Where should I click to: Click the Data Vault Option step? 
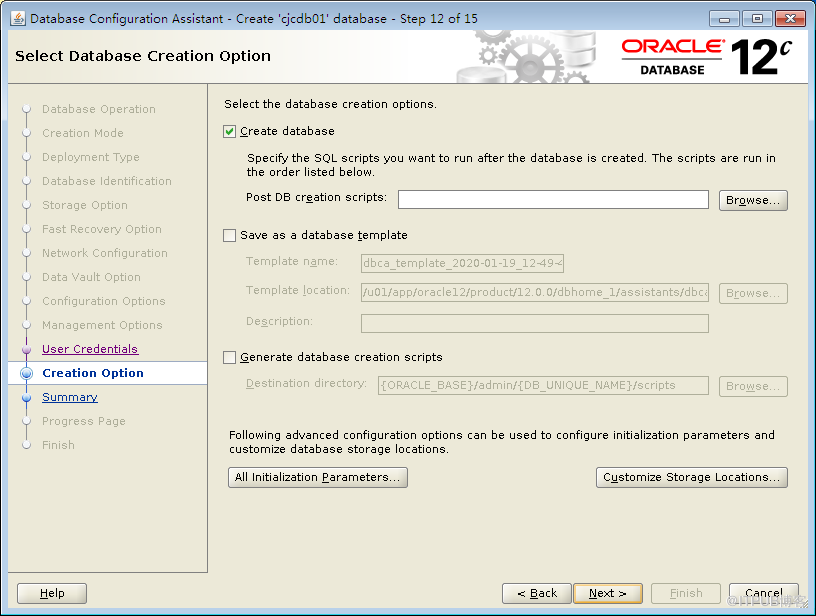click(91, 277)
